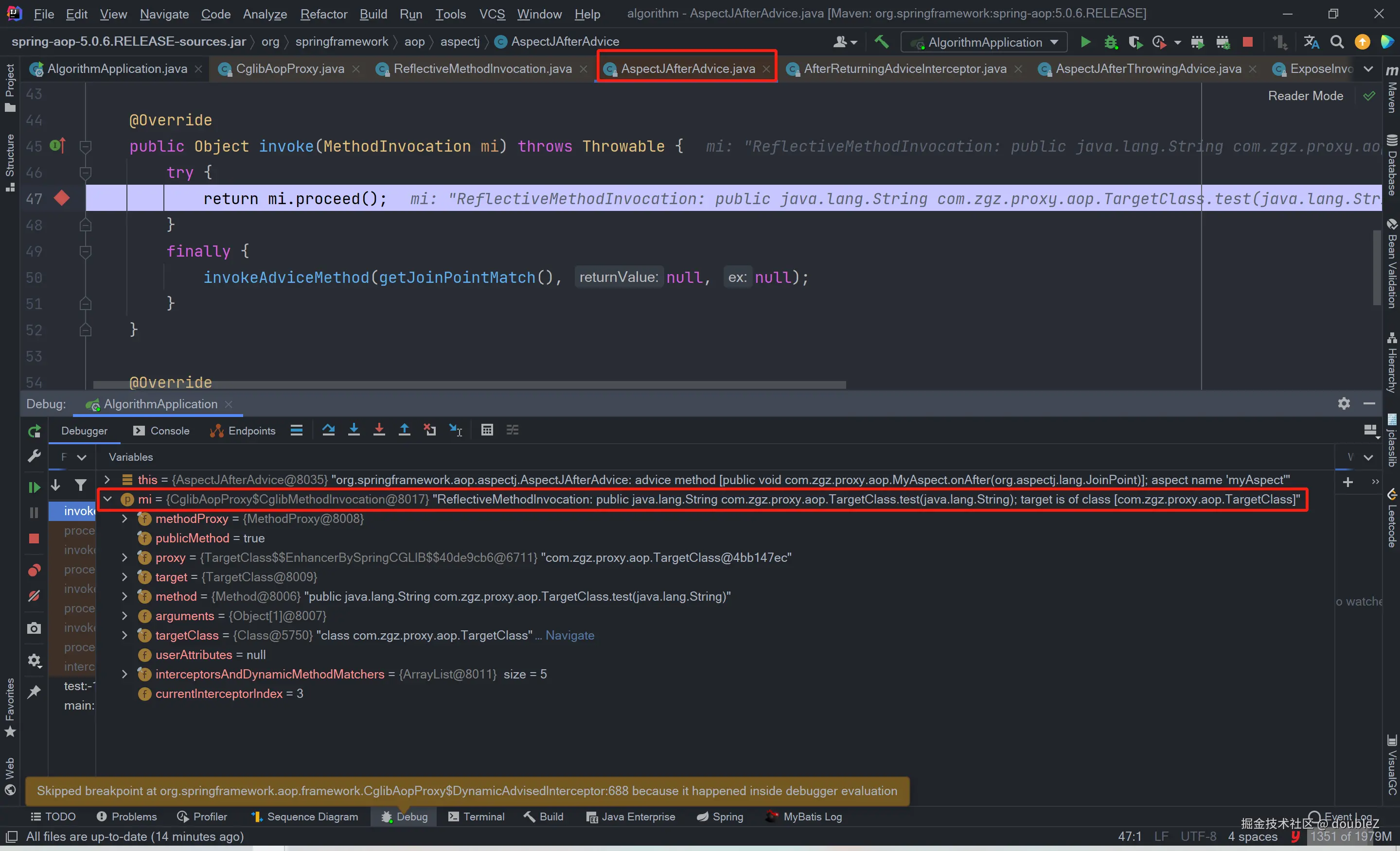1400x851 pixels.
Task: Click the Navigate link beside targetClass
Action: coord(569,635)
